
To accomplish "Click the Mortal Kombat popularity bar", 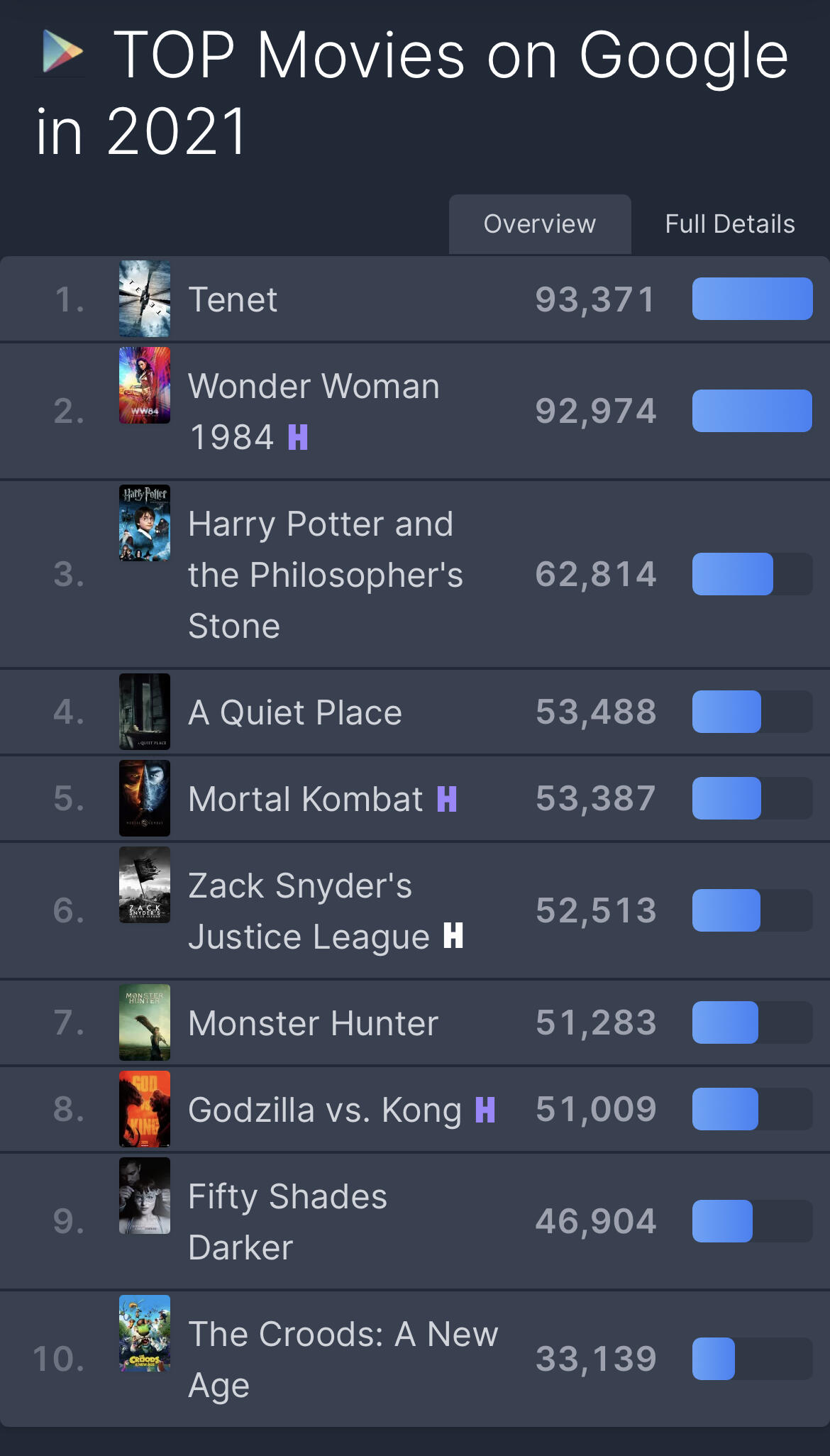I will coord(752,798).
